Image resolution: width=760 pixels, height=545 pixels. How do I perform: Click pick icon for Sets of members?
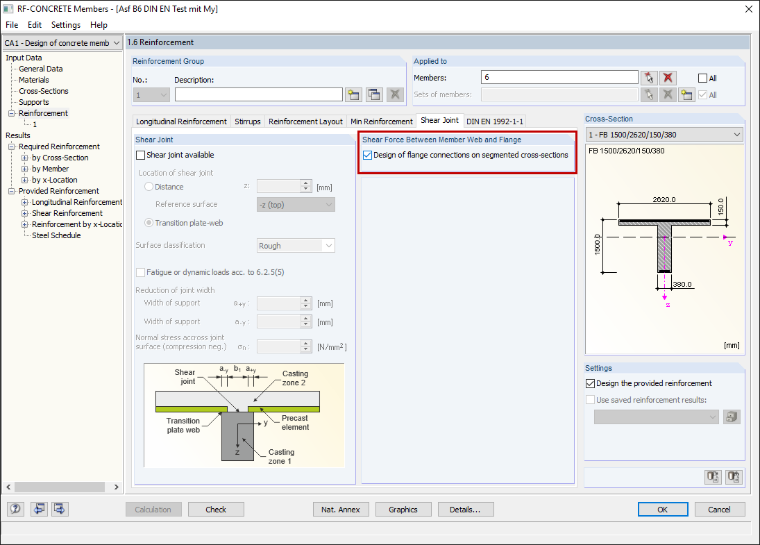[649, 95]
